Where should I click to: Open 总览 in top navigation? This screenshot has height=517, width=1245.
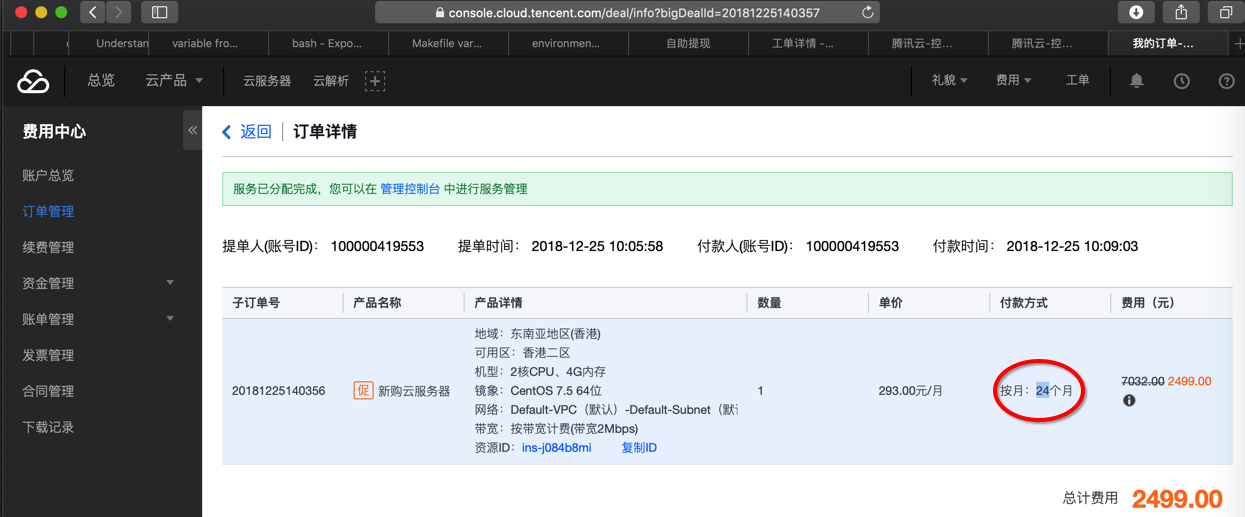(101, 80)
